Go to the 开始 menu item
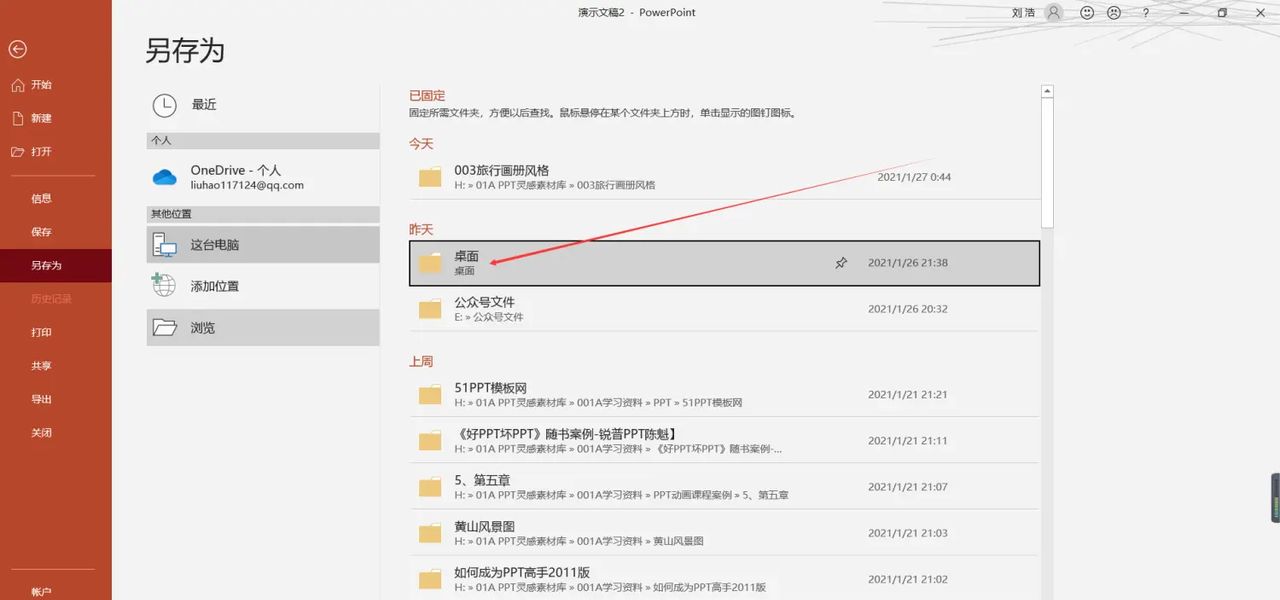Image resolution: width=1280 pixels, height=600 pixels. pyautogui.click(x=40, y=85)
